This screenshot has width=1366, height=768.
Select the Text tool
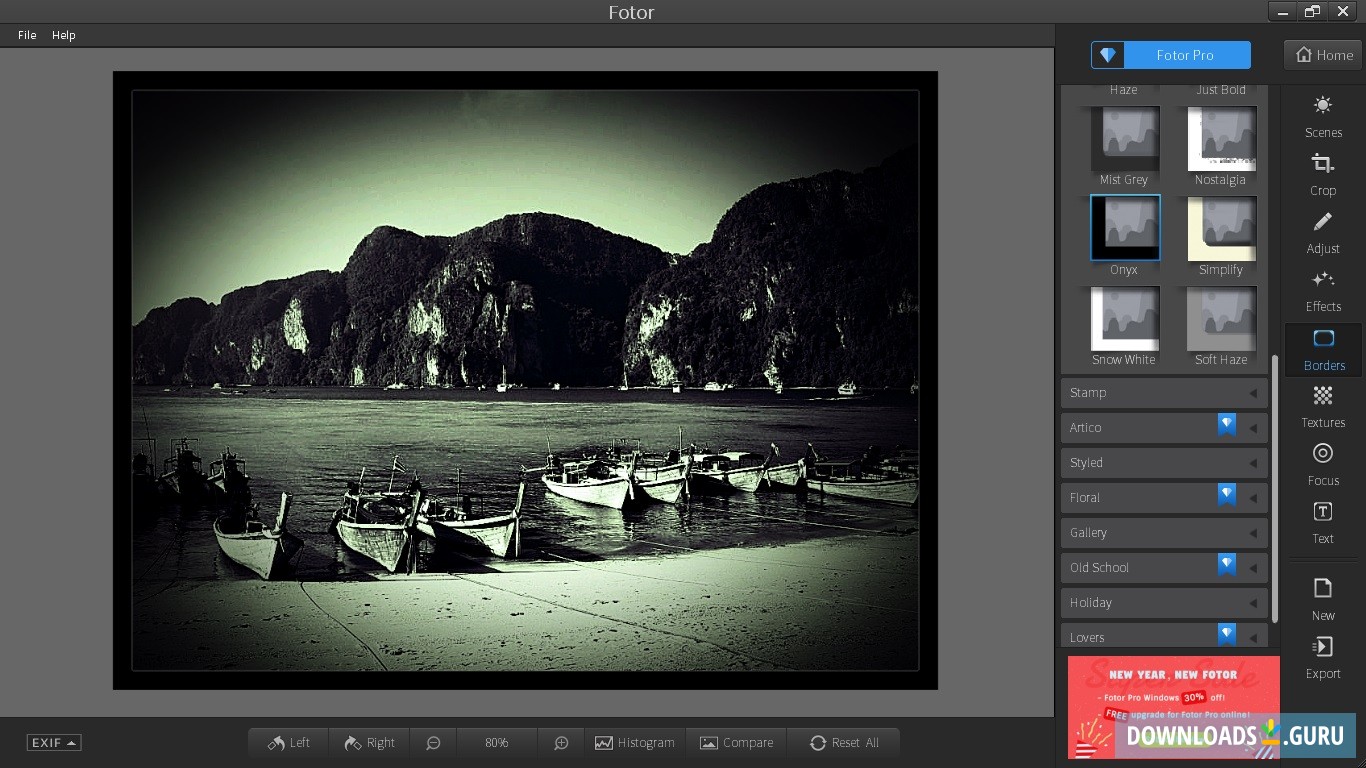(1322, 524)
